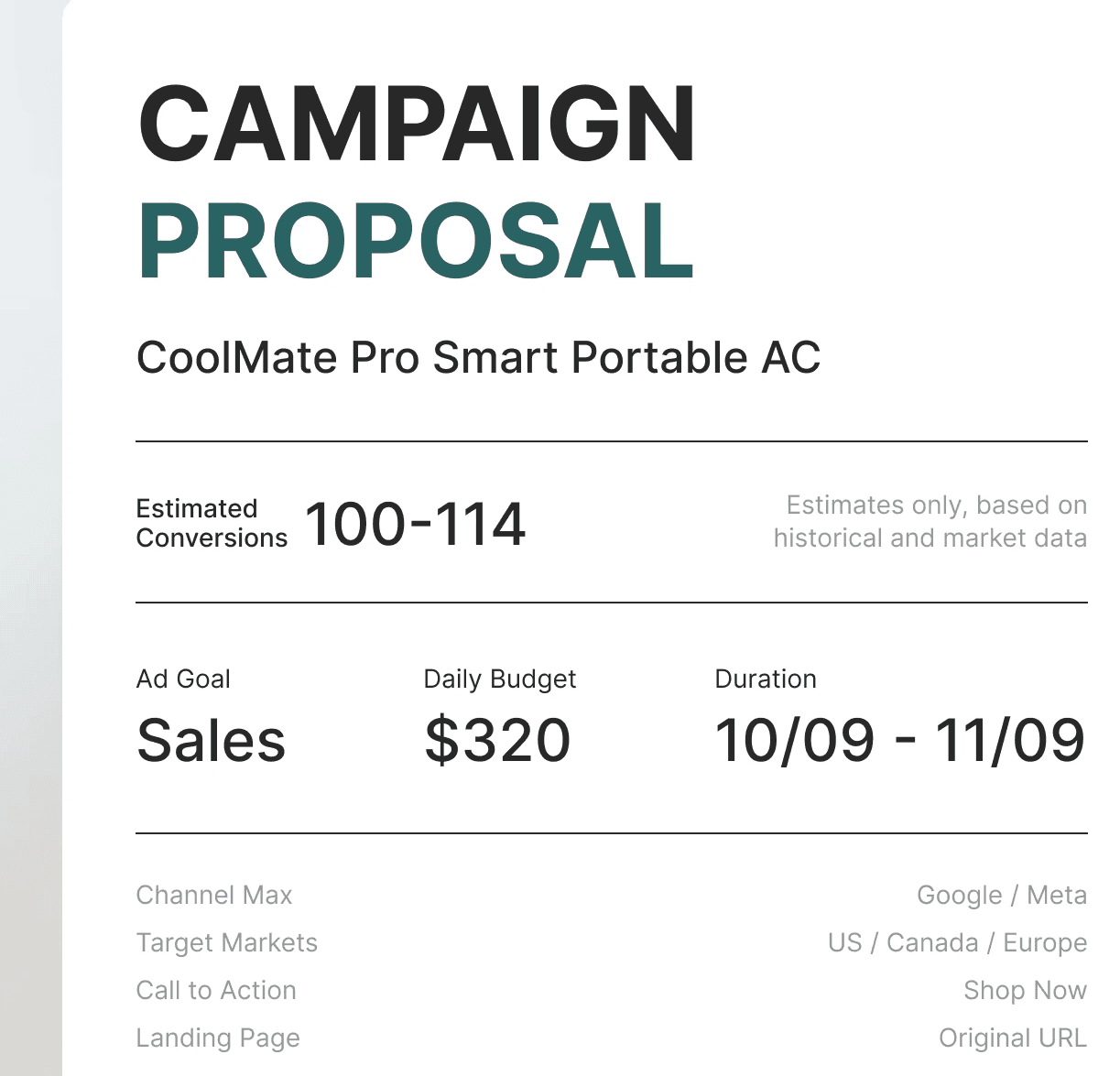Select the Shop Now call-to-action value
The height and width of the screenshot is (1076, 1120).
tap(1026, 990)
